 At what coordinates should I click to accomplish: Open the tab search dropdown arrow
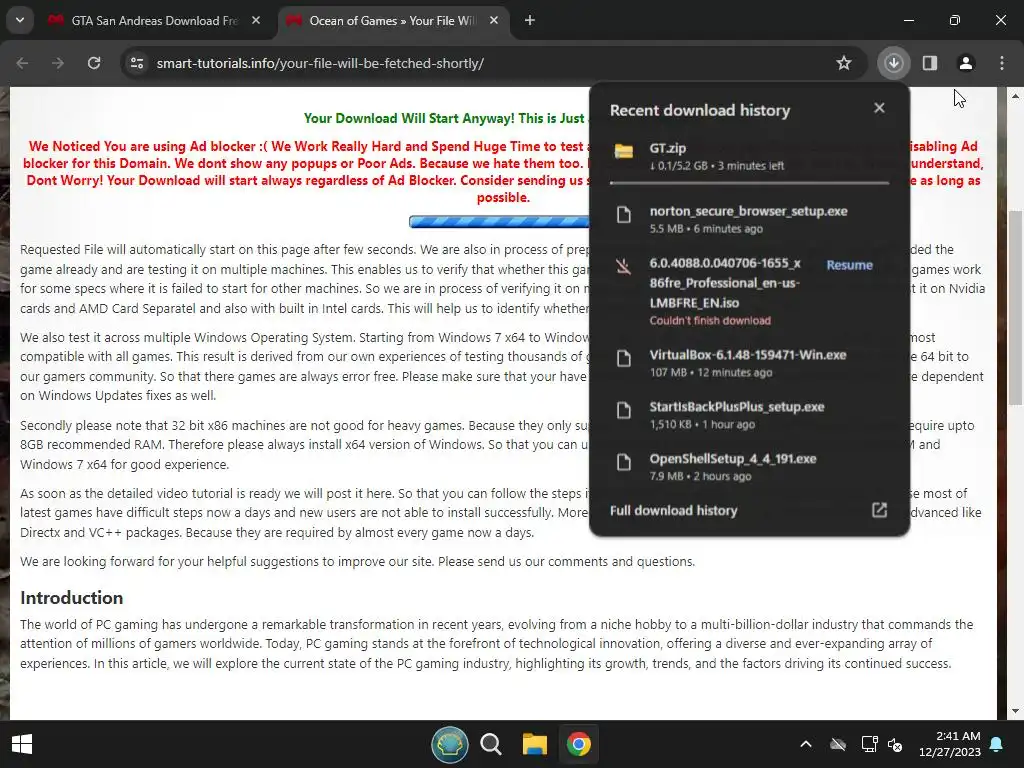[x=20, y=20]
